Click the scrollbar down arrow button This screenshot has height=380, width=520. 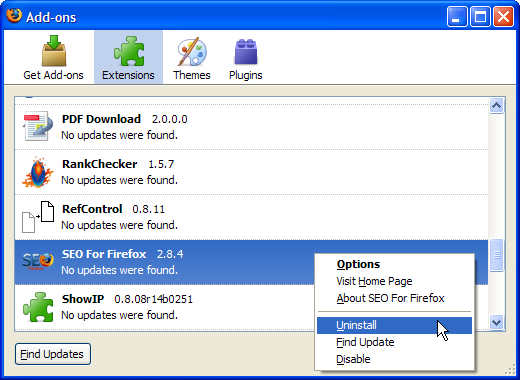(x=497, y=322)
